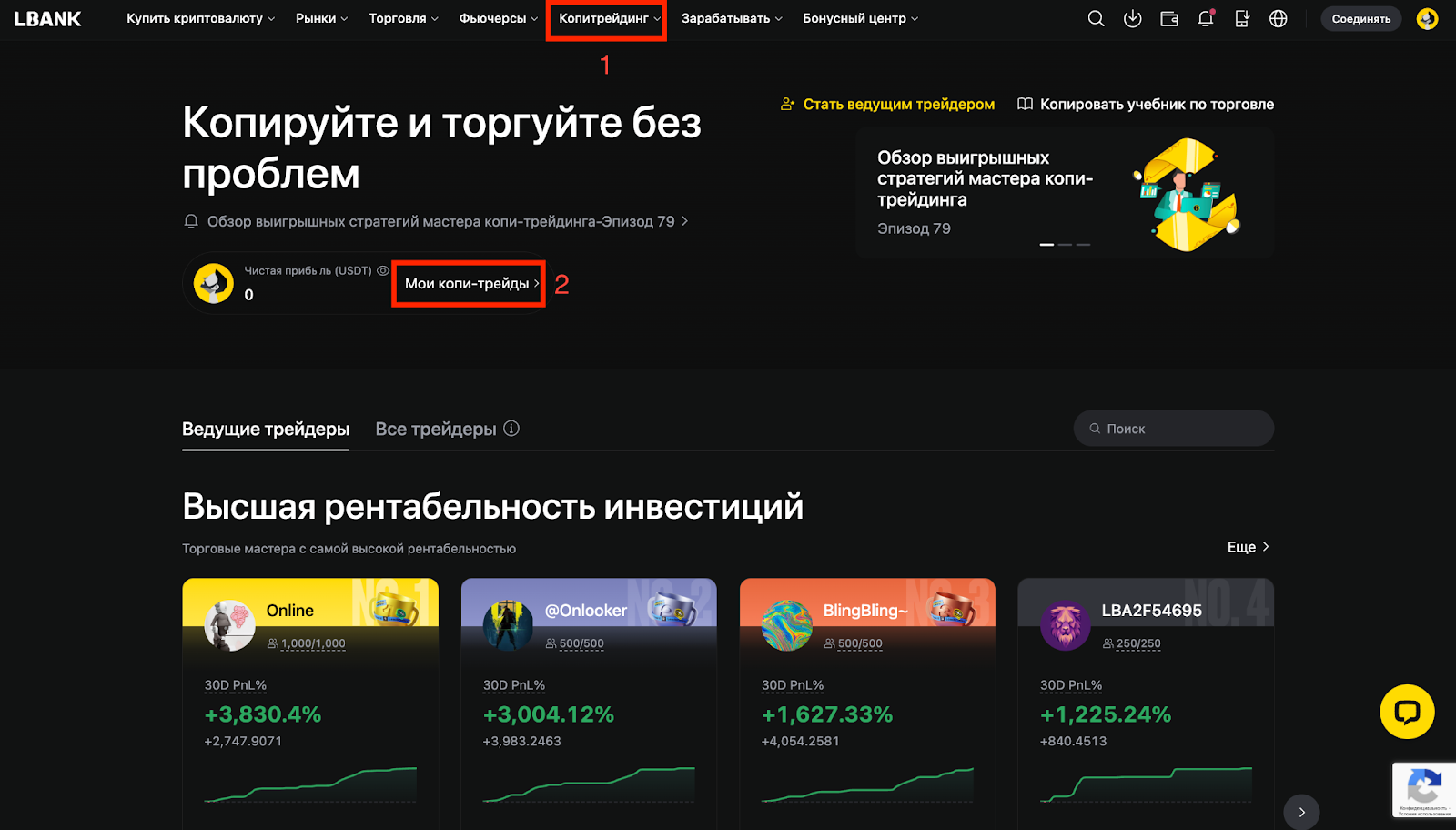Open the yellow live chat bubble
Screen dimensions: 1456x830
tap(1407, 712)
